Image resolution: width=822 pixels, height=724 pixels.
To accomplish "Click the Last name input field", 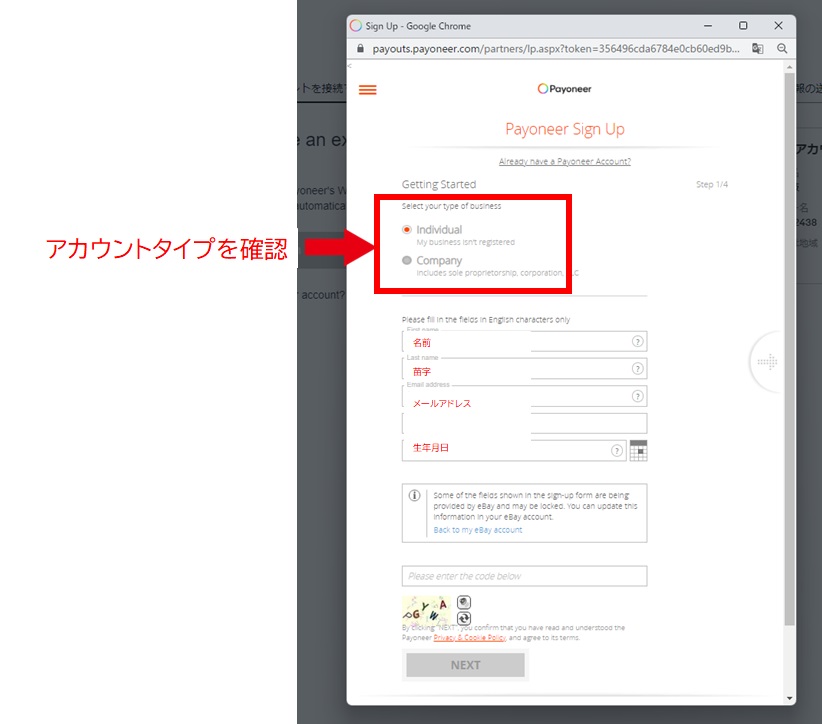I will tap(524, 369).
